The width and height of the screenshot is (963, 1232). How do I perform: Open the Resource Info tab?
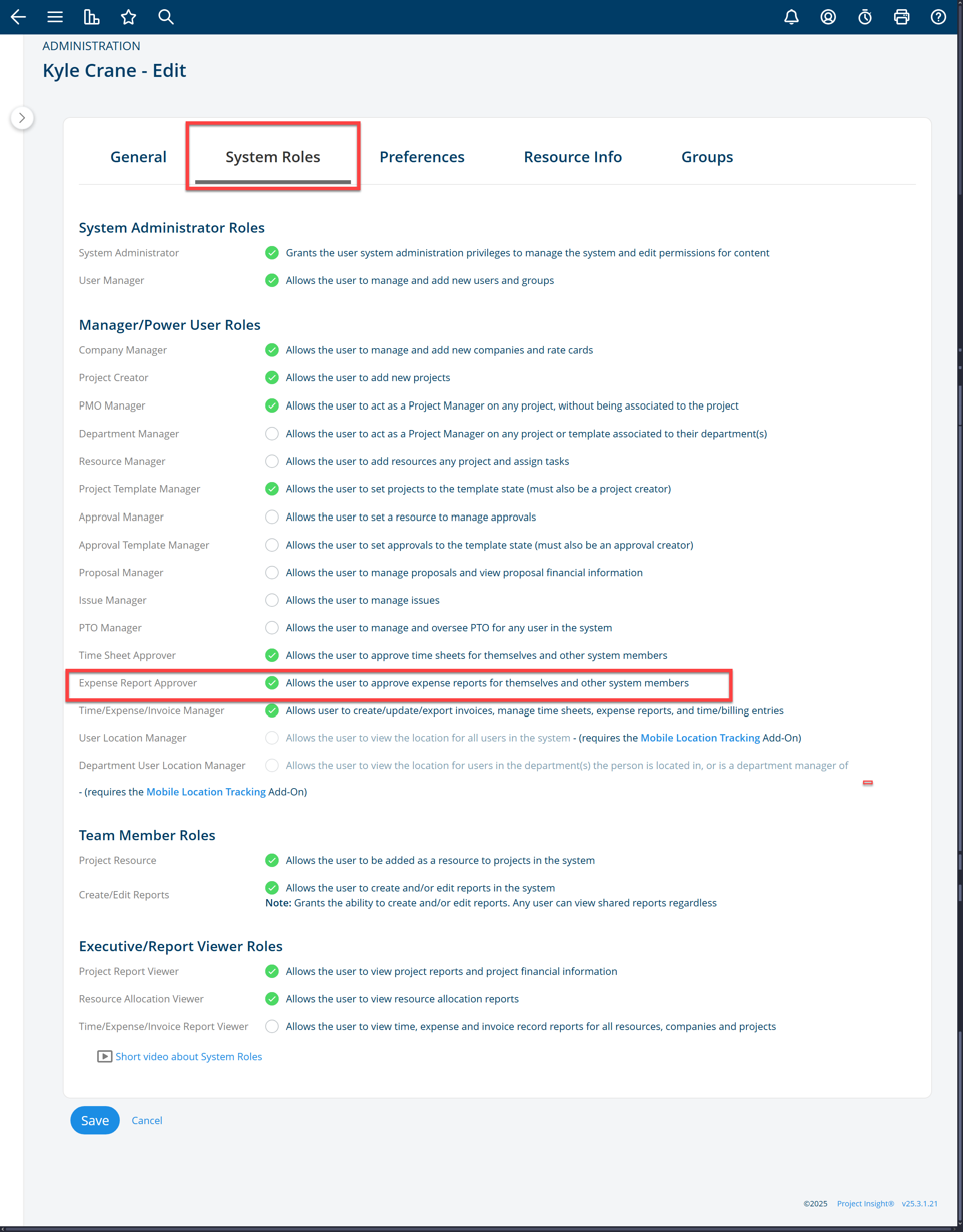click(x=573, y=157)
